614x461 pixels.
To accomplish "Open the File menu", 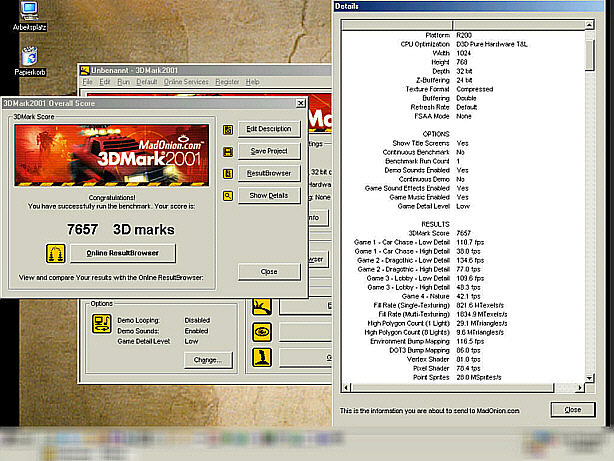I will (x=87, y=82).
